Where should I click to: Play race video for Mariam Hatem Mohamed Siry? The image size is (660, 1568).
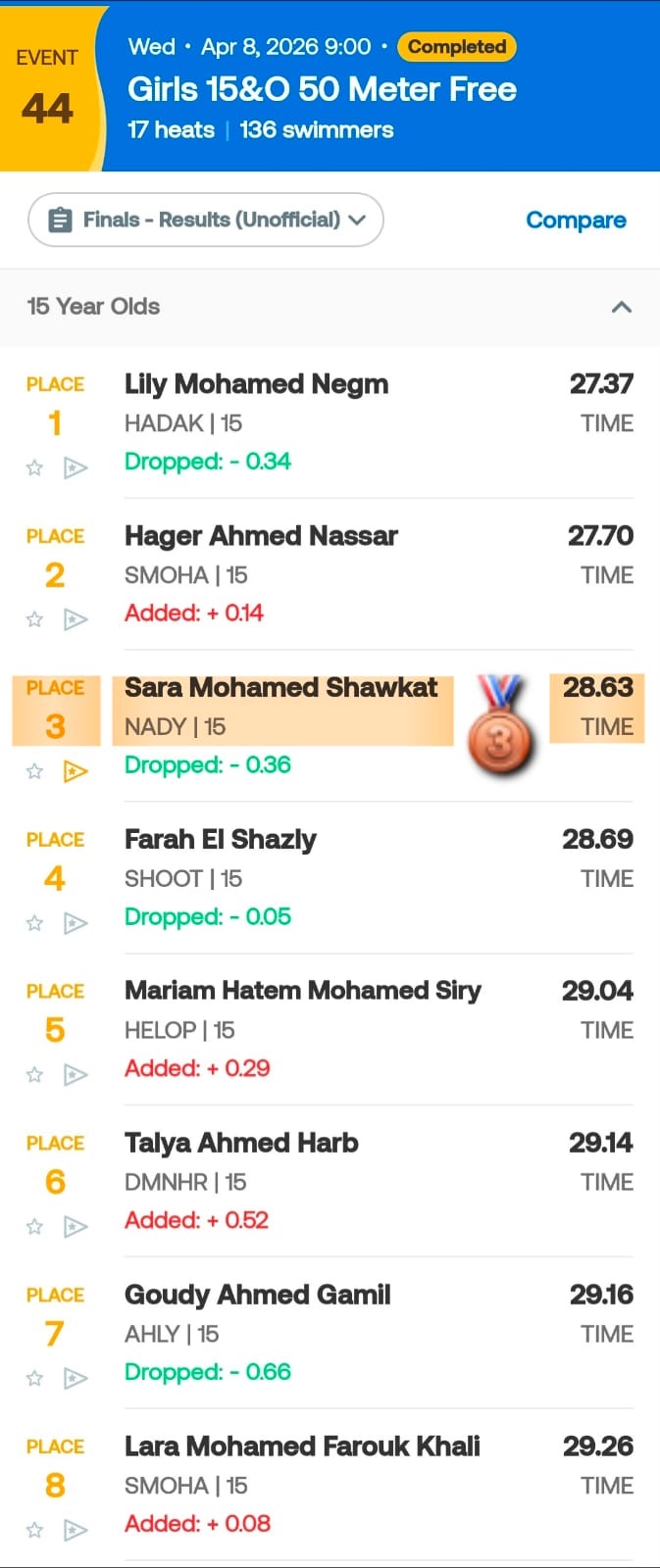[76, 1076]
